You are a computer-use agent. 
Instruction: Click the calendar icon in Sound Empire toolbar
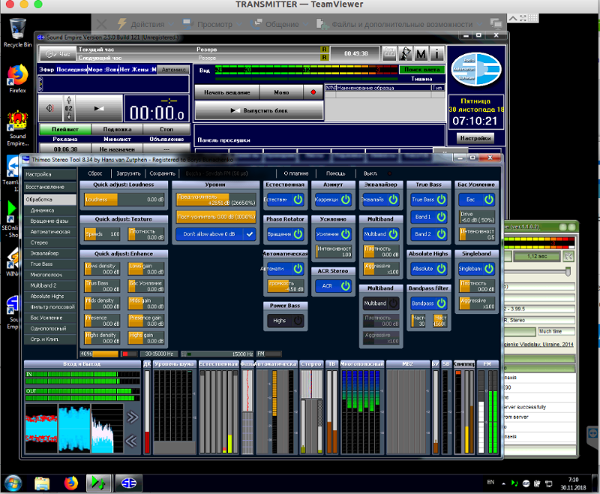coord(390,54)
